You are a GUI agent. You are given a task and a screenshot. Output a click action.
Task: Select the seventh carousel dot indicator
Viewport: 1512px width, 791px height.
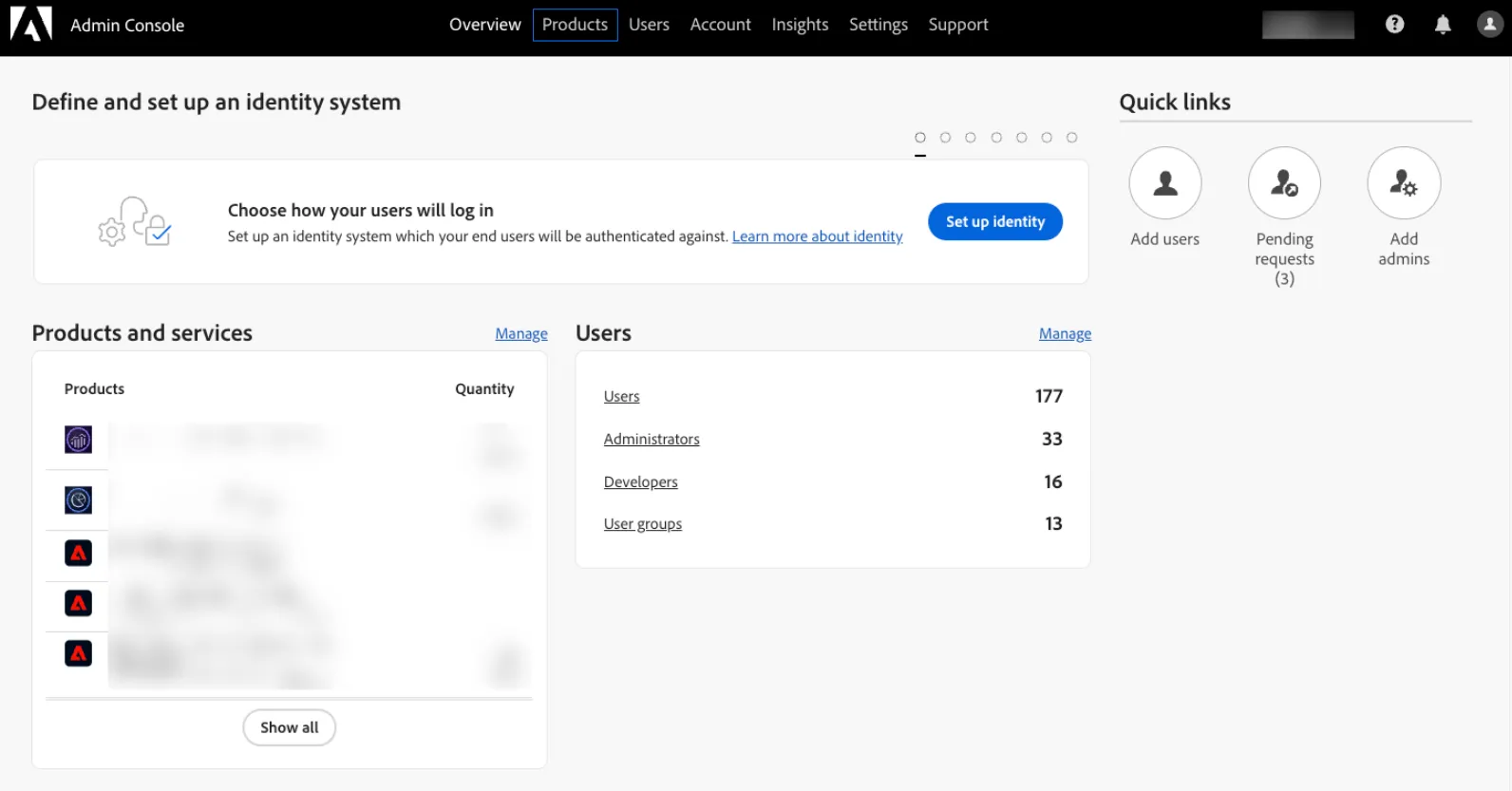coord(1072,138)
